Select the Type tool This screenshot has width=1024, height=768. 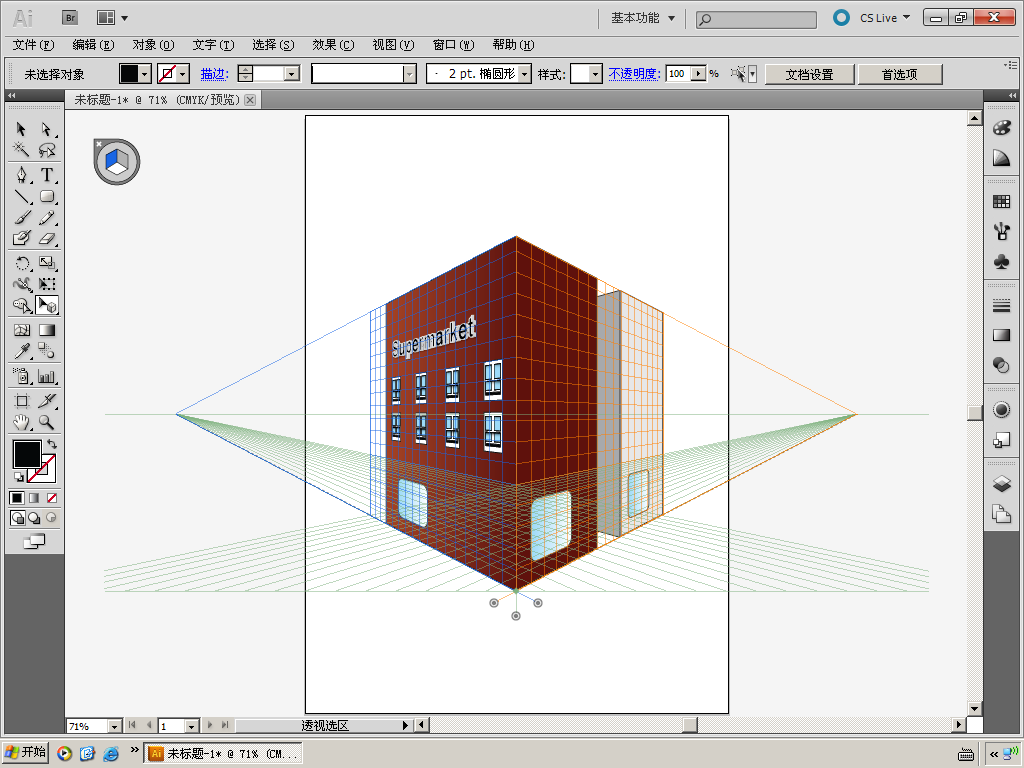coord(47,175)
